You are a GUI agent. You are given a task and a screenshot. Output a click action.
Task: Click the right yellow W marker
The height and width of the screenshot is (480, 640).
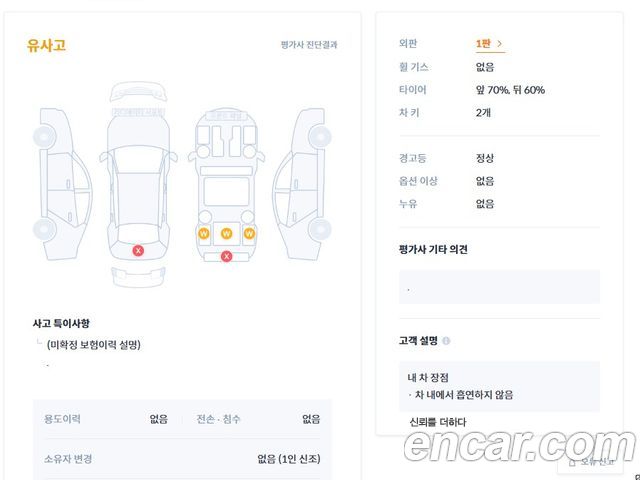coord(249,234)
